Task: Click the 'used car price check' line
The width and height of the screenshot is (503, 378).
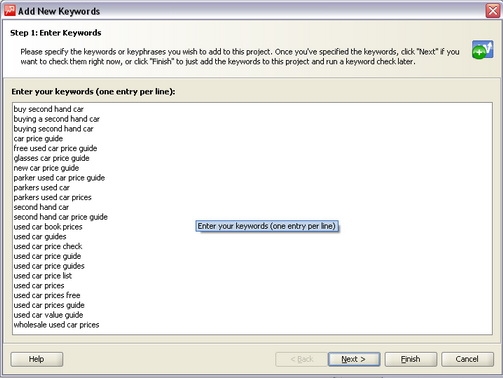Action: 48,246
